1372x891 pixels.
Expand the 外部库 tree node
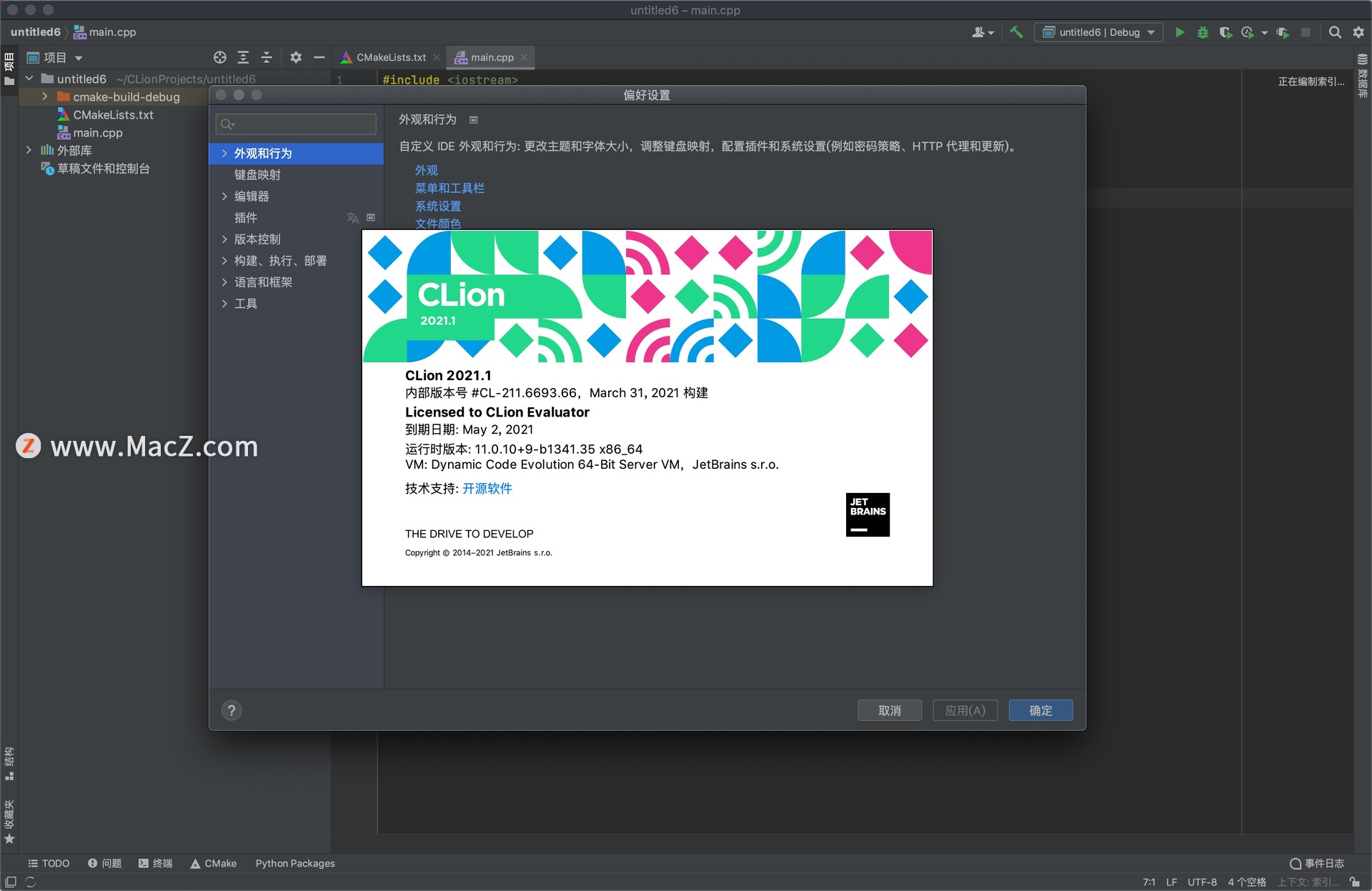29,150
